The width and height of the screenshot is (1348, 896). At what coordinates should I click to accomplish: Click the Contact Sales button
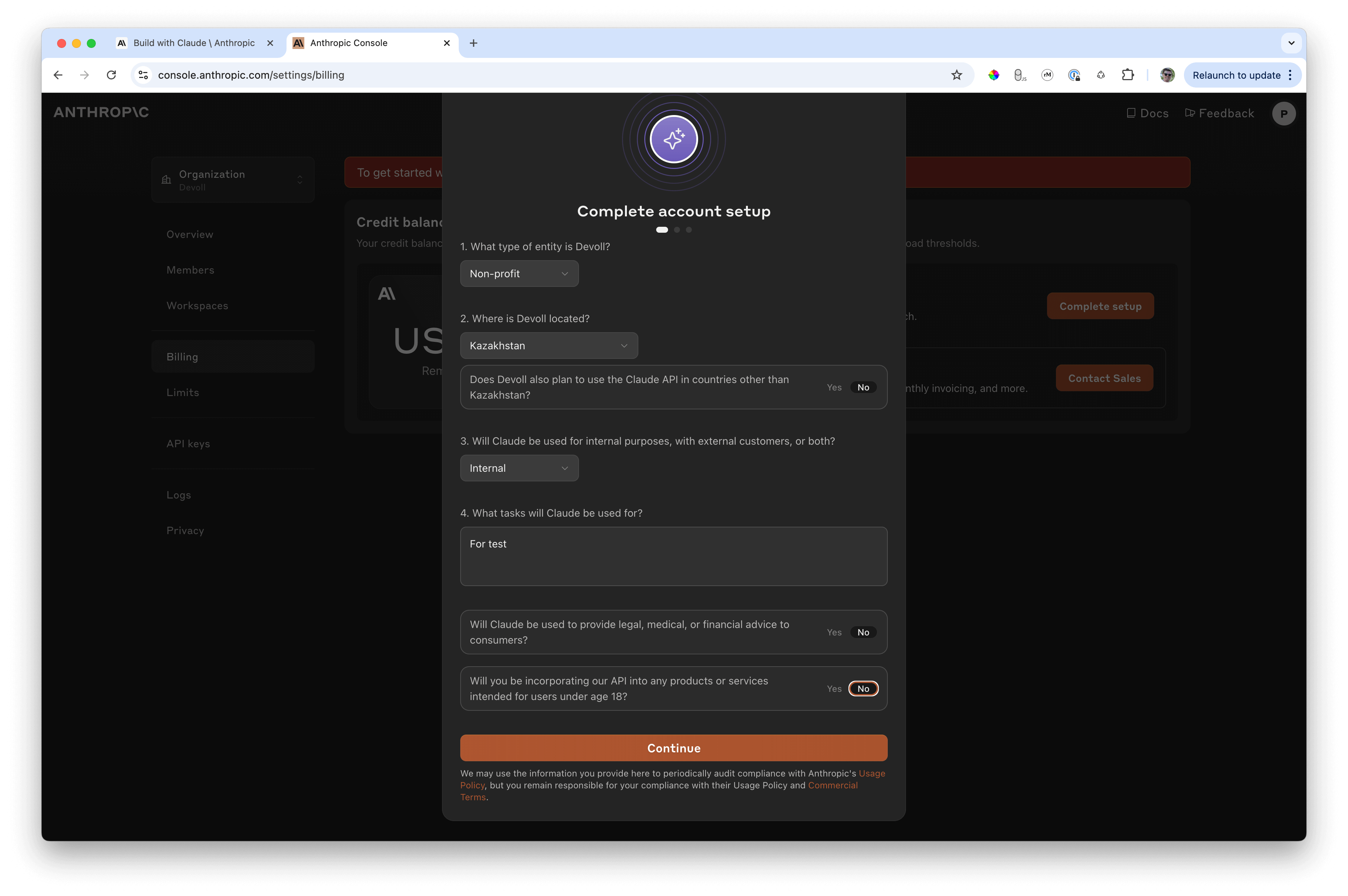pos(1104,378)
